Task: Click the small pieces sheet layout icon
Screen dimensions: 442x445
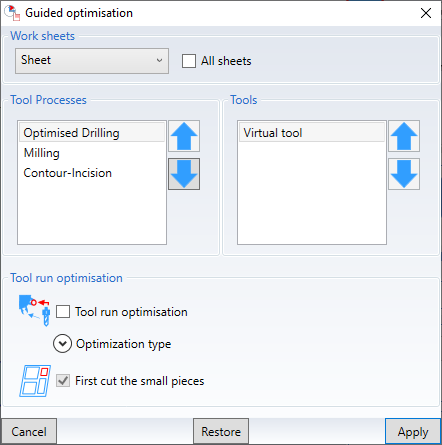Action: [35, 381]
